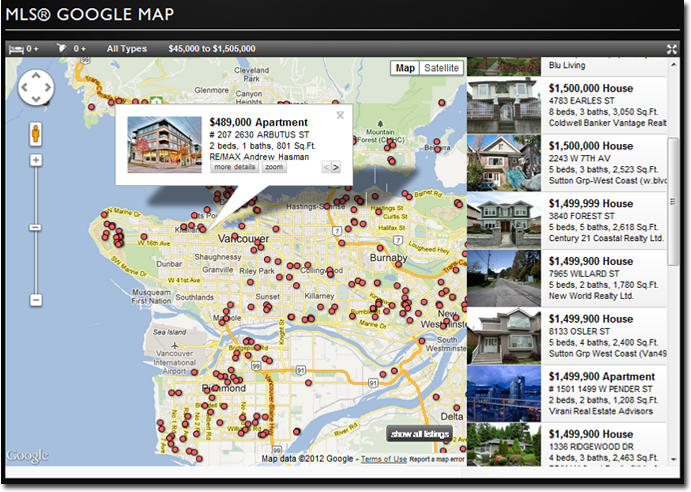Open the Arbutus St apartment photo

[164, 145]
